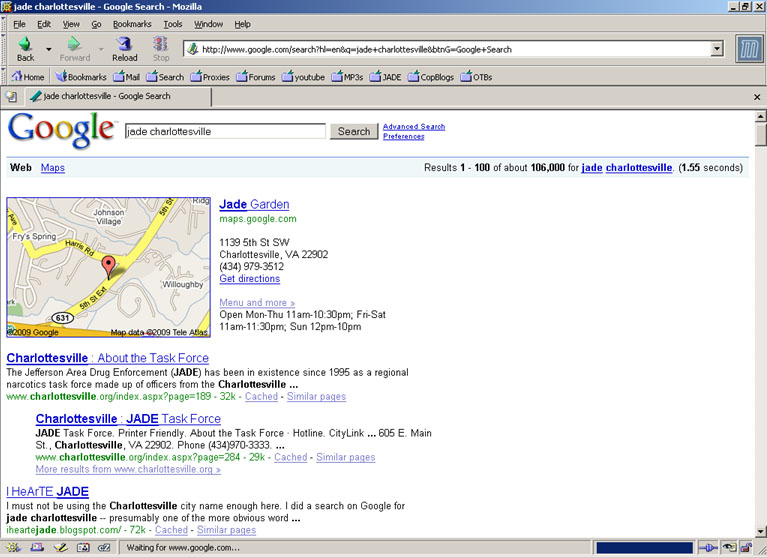The width and height of the screenshot is (767, 558).
Task: Open Charlottesville About the Task Force result
Action: click(x=108, y=358)
